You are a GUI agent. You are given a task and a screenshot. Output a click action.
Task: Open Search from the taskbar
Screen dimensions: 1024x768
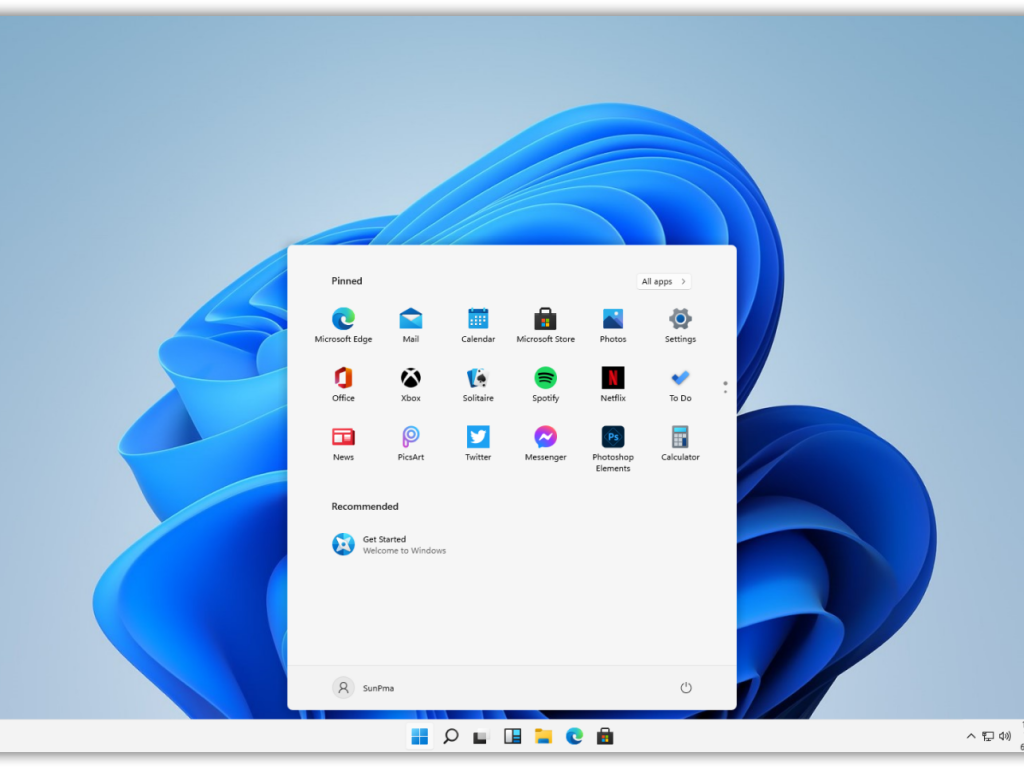pyautogui.click(x=451, y=737)
